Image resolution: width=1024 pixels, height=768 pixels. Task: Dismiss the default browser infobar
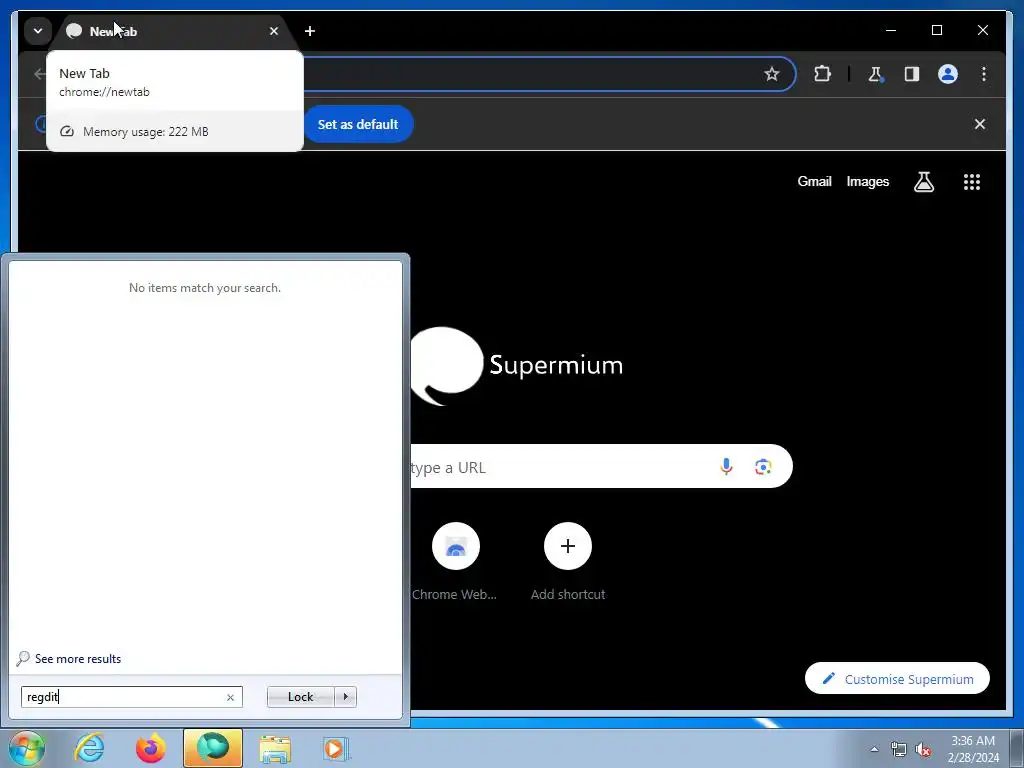tap(980, 124)
